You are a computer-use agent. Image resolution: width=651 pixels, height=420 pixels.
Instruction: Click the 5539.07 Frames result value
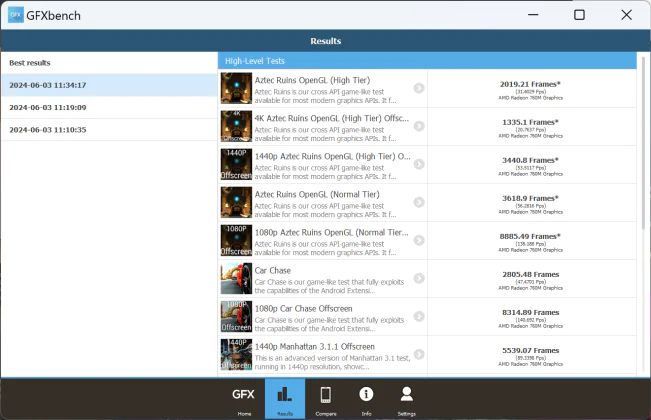[x=531, y=351]
